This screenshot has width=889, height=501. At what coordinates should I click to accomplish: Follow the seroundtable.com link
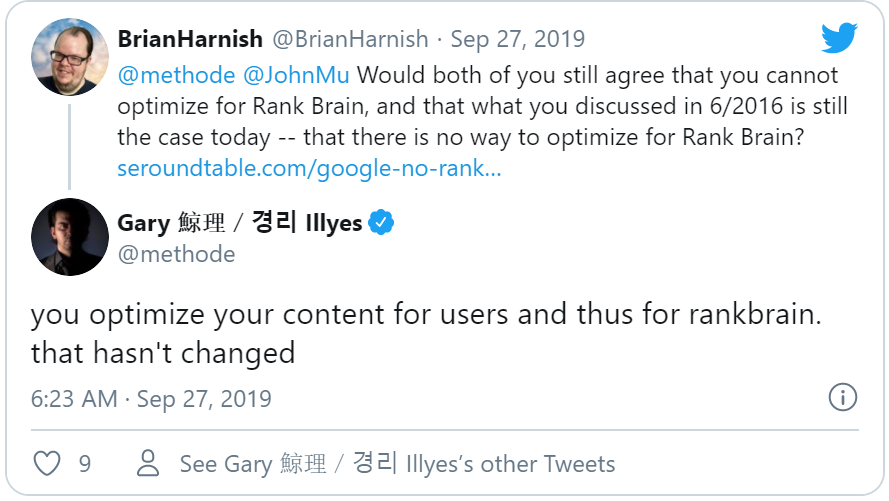(x=309, y=167)
